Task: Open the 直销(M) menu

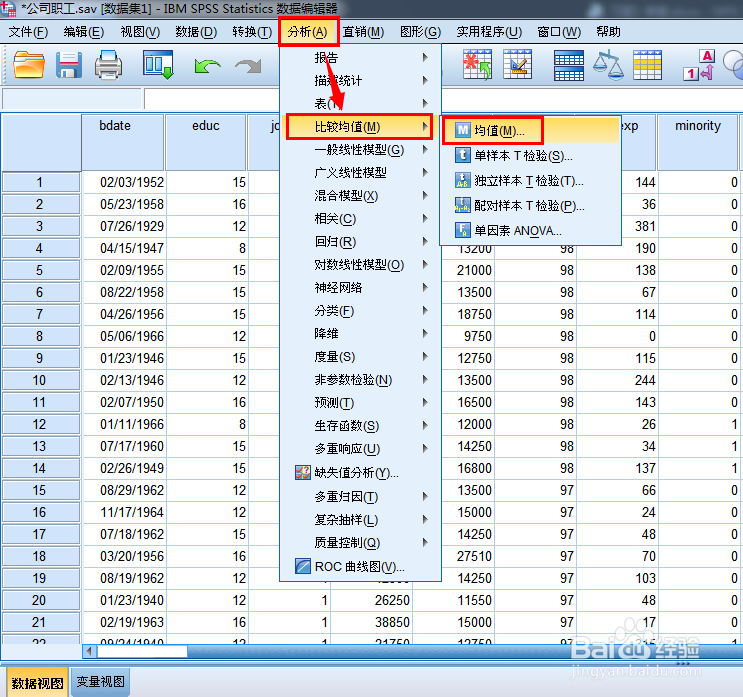Action: click(x=363, y=32)
